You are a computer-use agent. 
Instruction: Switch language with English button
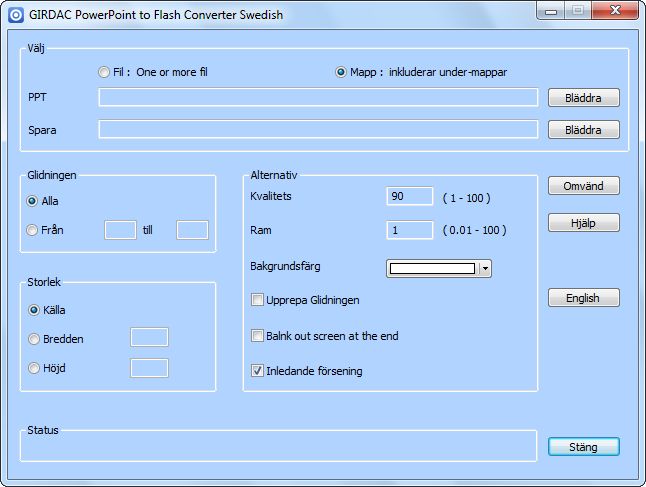point(583,298)
